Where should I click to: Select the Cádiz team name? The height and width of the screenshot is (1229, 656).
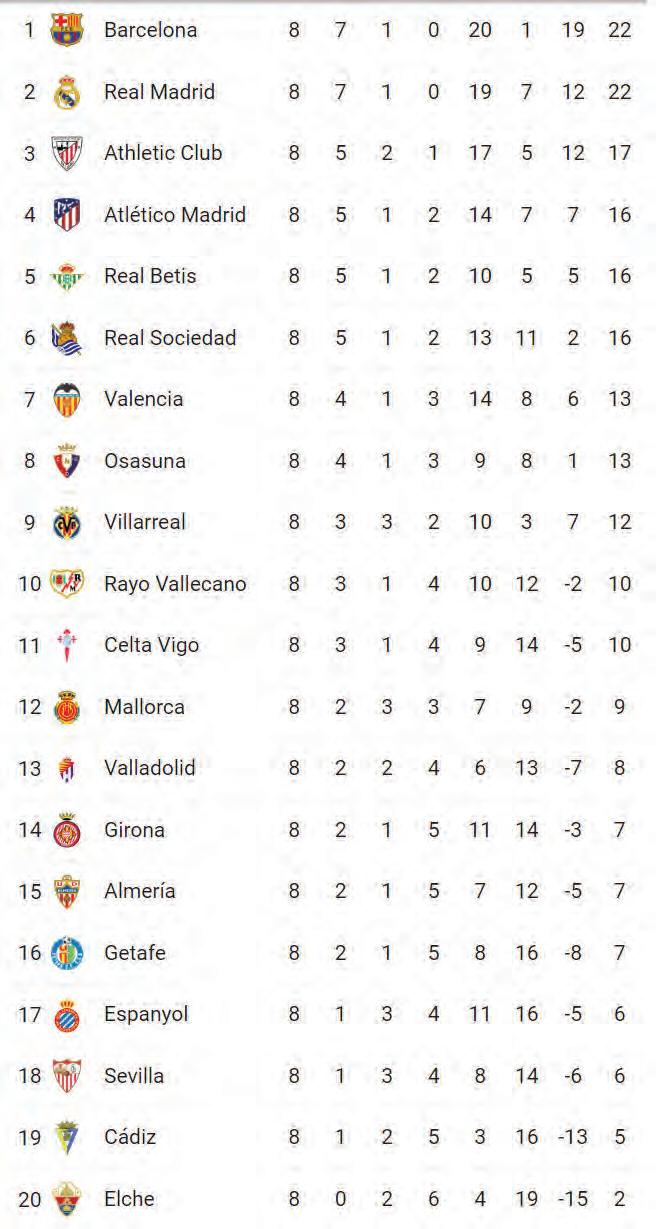[130, 1137]
